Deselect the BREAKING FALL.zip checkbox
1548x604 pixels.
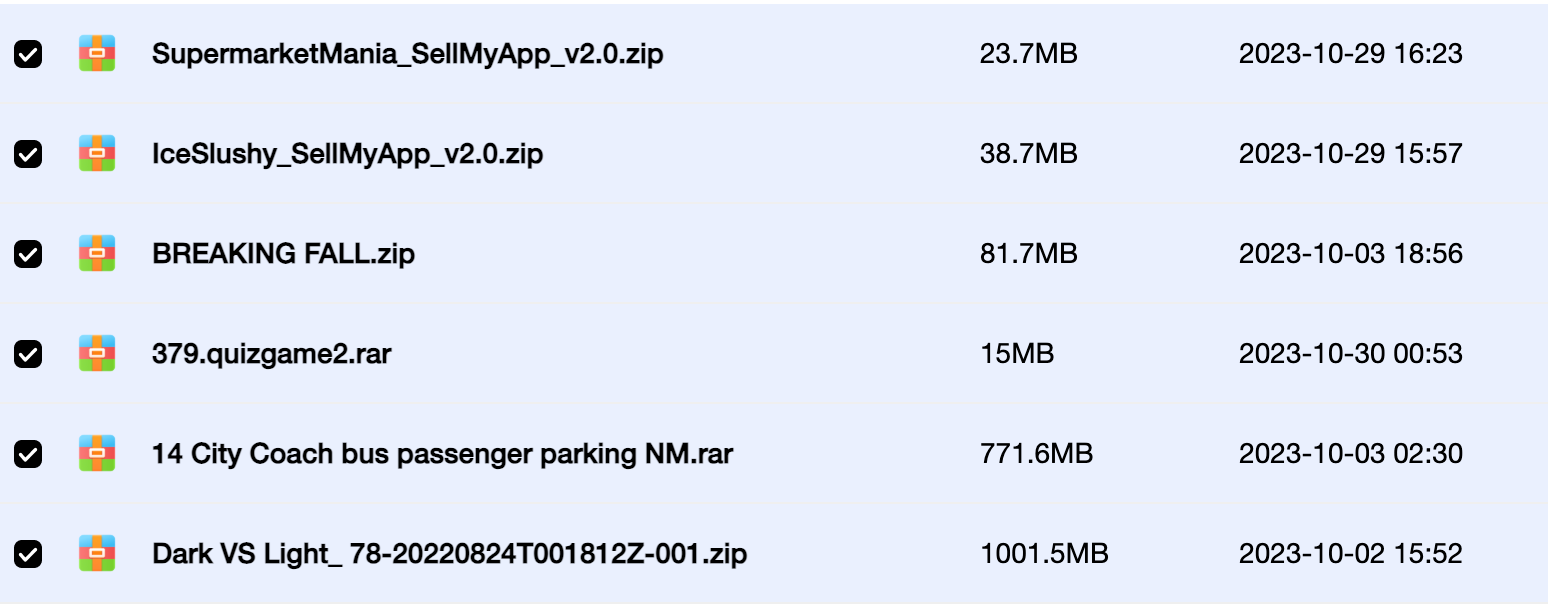click(28, 254)
